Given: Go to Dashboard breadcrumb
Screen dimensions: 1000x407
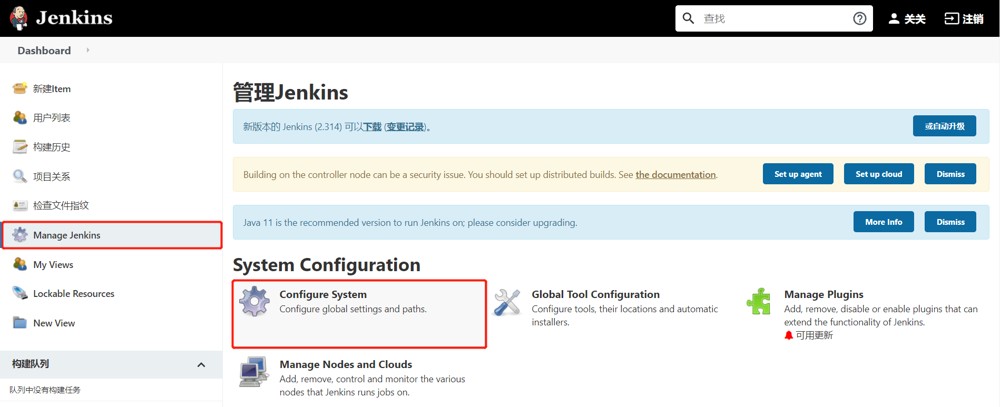Looking at the screenshot, I should (44, 50).
